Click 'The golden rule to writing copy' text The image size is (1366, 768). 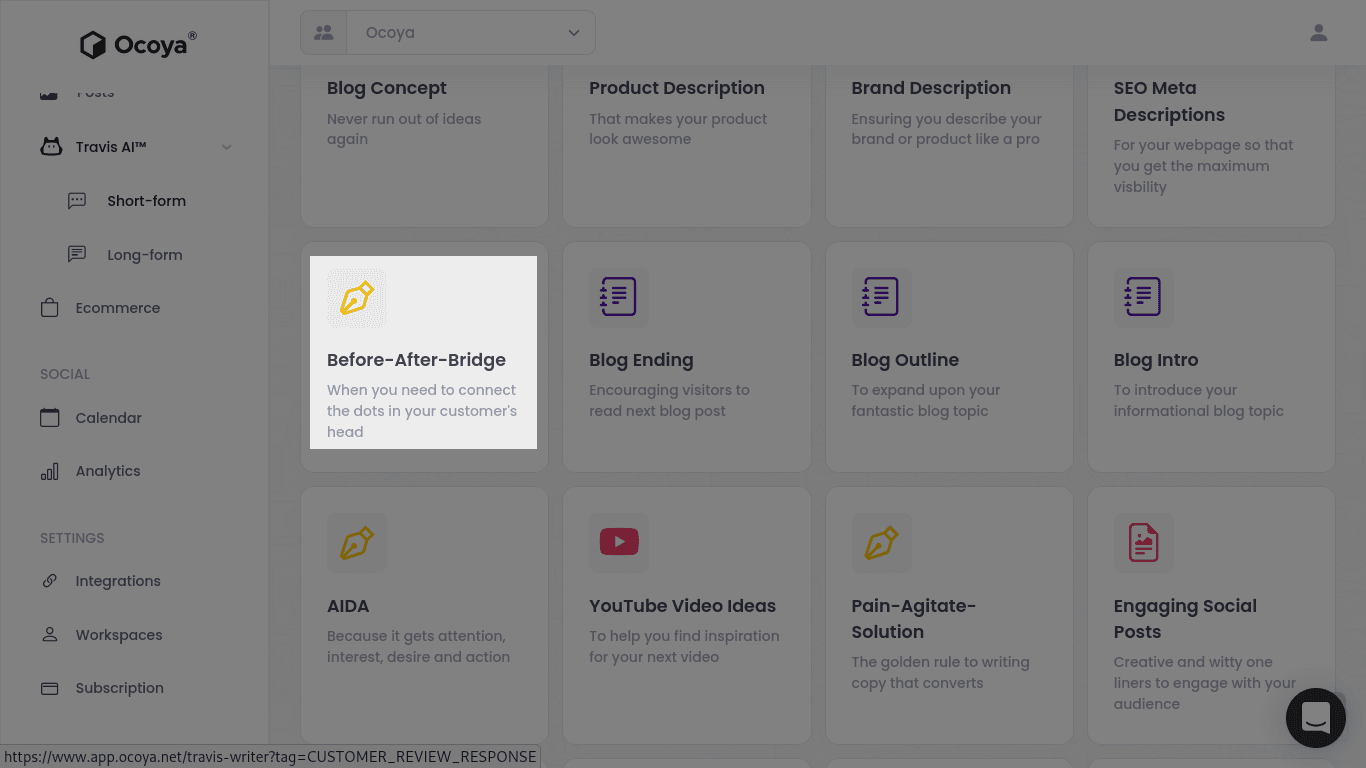tap(940, 672)
